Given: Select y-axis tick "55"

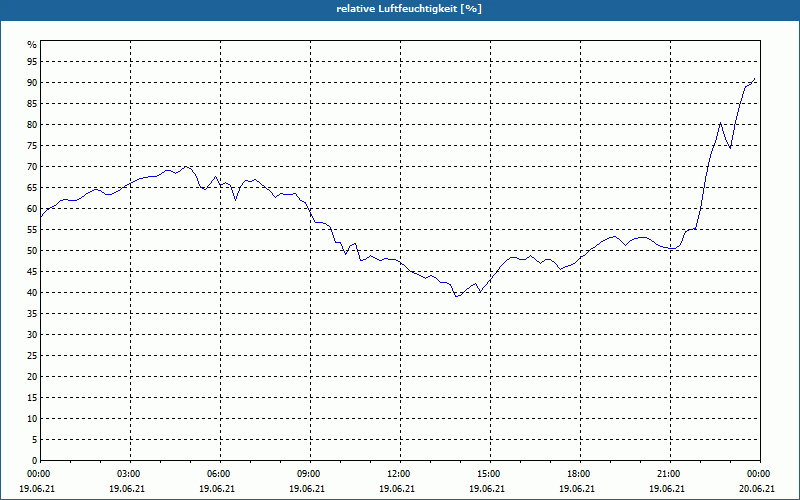Looking at the screenshot, I should click(32, 230).
